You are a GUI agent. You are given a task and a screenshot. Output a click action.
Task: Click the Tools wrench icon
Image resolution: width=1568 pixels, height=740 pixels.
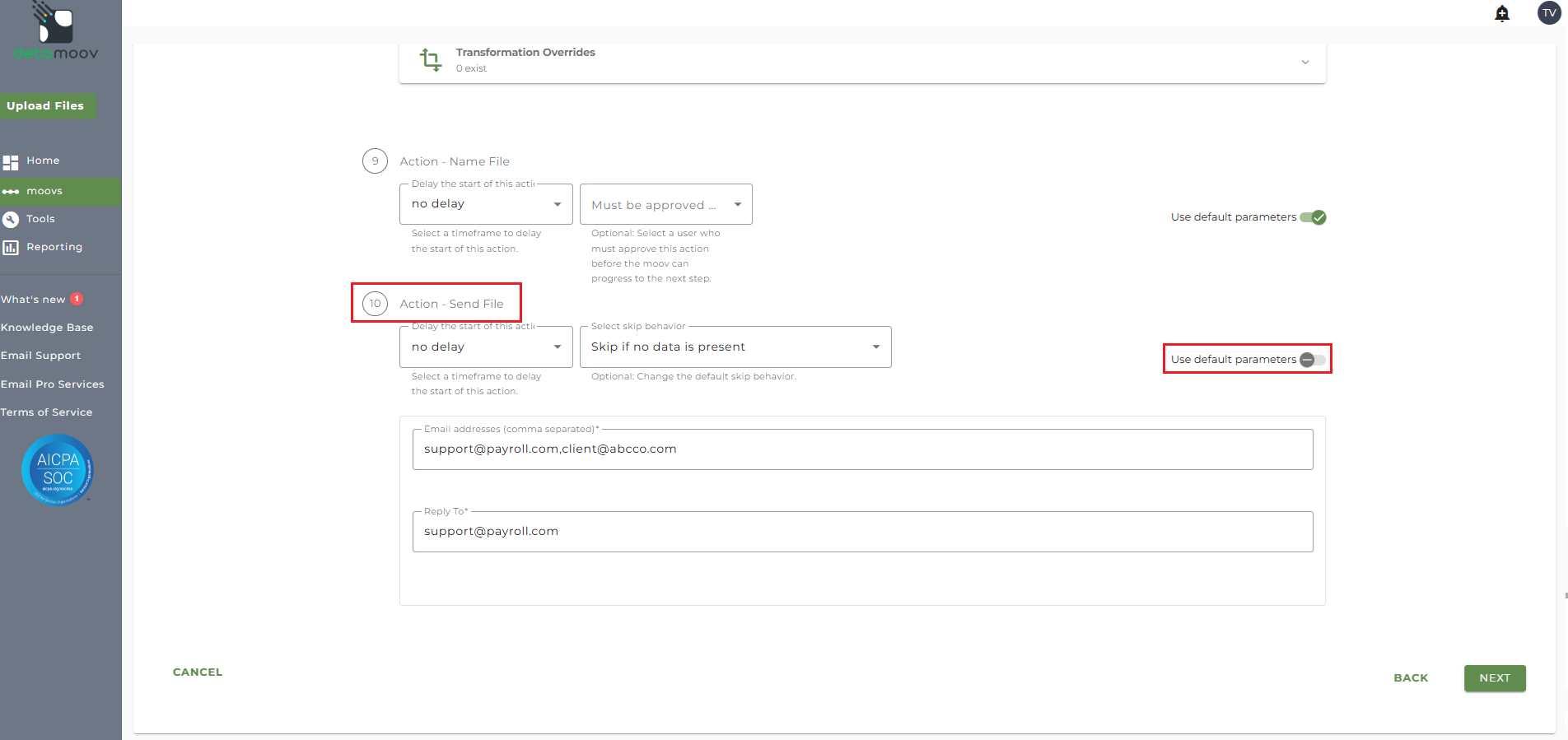pyautogui.click(x=11, y=220)
